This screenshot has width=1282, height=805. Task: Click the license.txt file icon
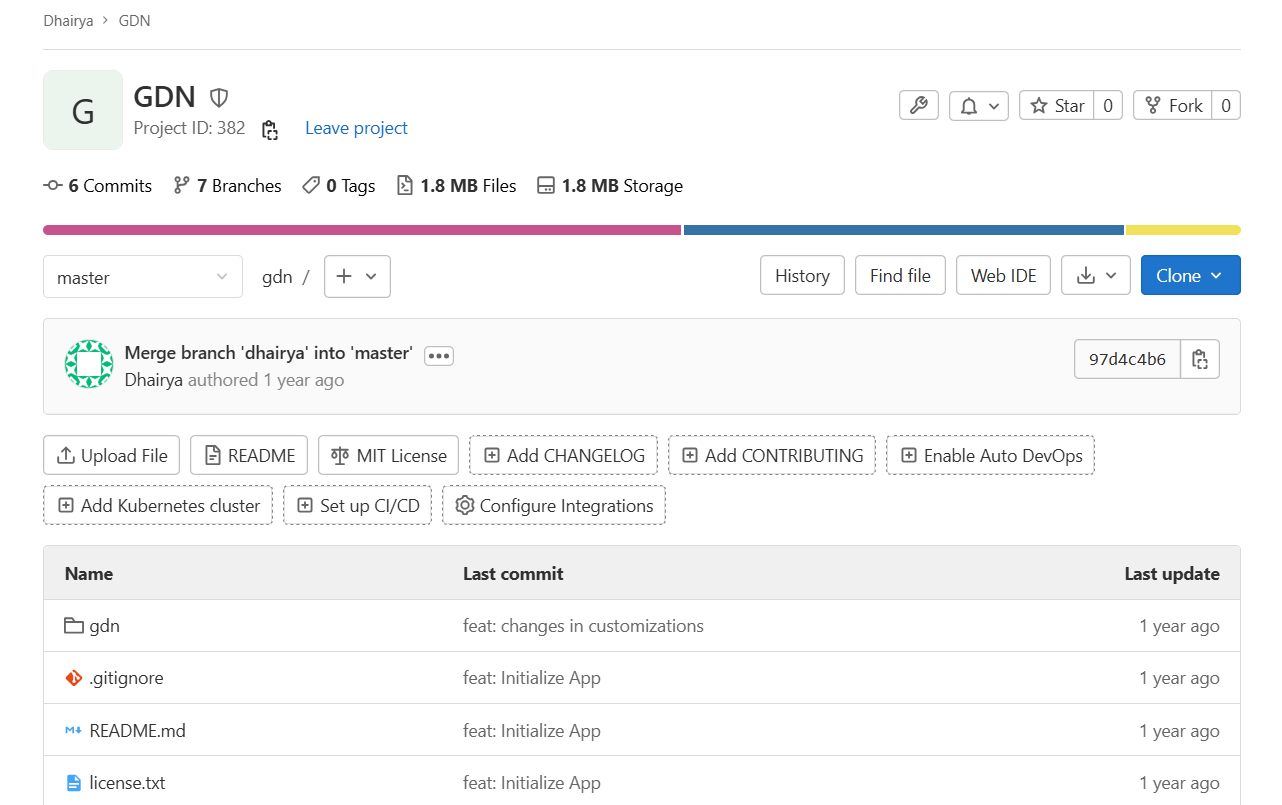[x=73, y=783]
